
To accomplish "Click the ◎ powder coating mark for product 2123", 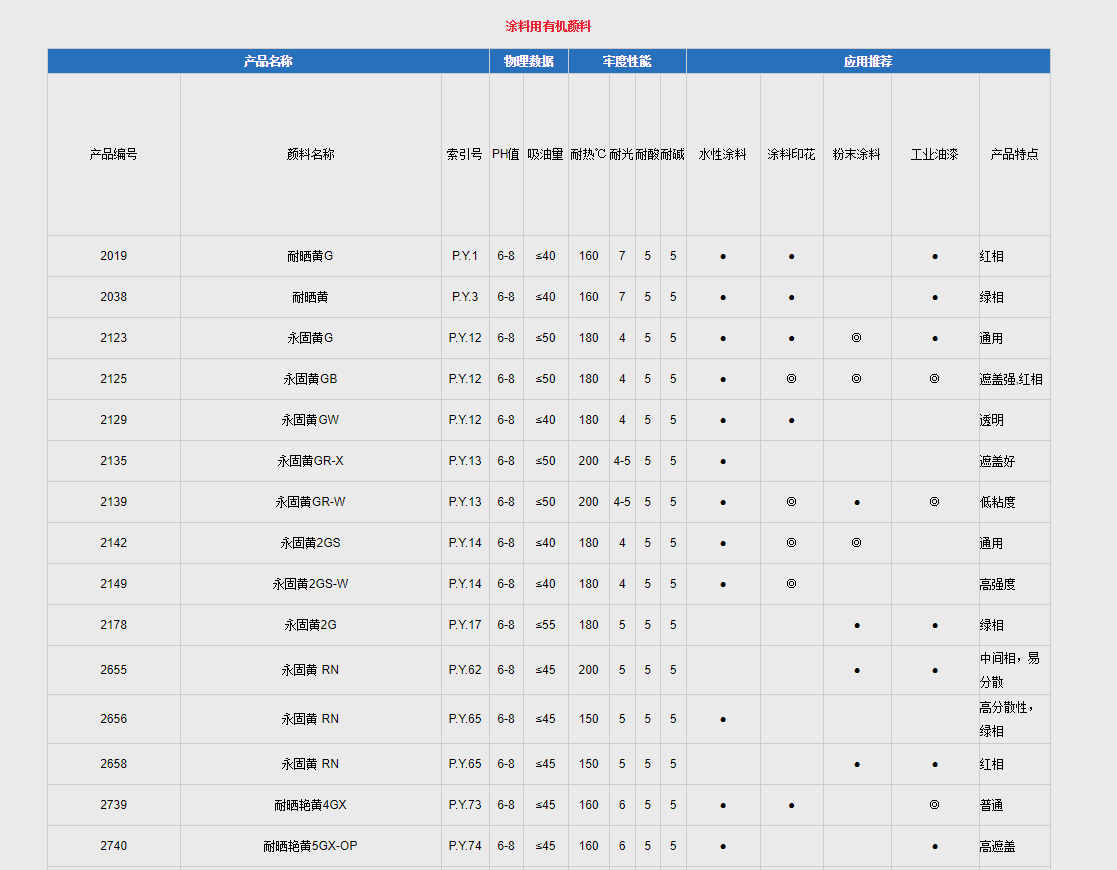I will [x=856, y=338].
